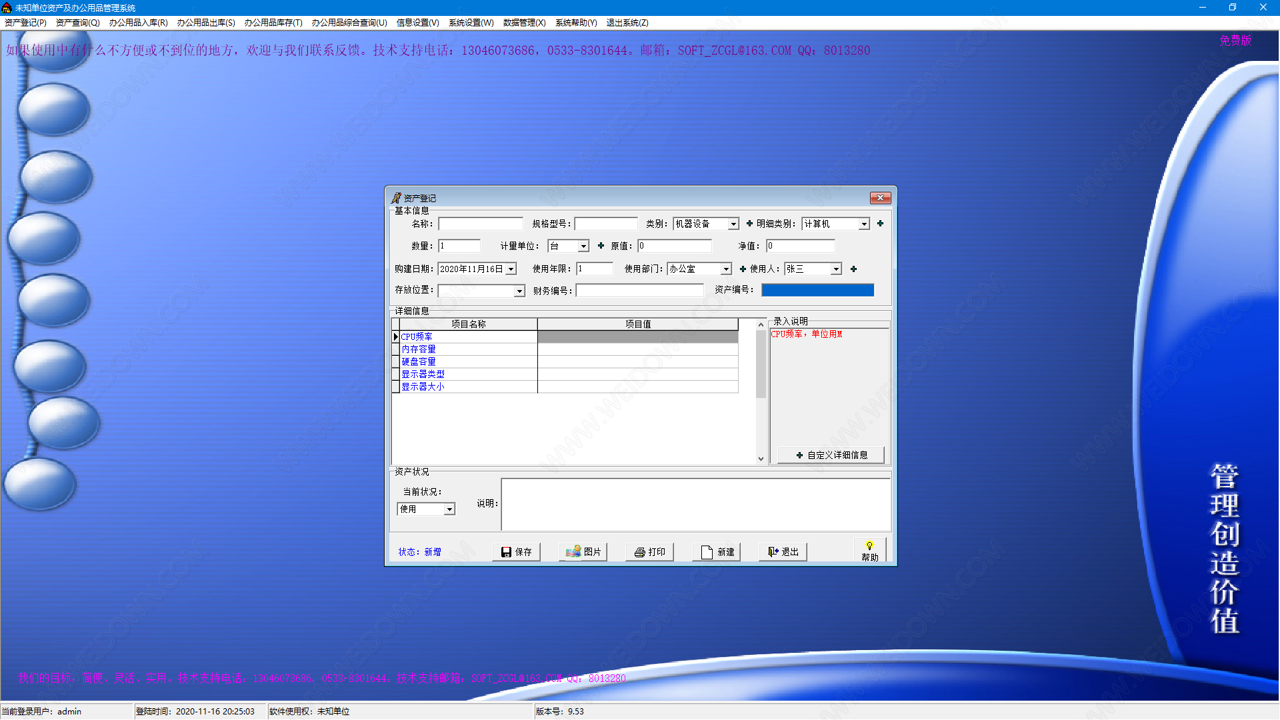Print the record via 打印

coord(649,552)
